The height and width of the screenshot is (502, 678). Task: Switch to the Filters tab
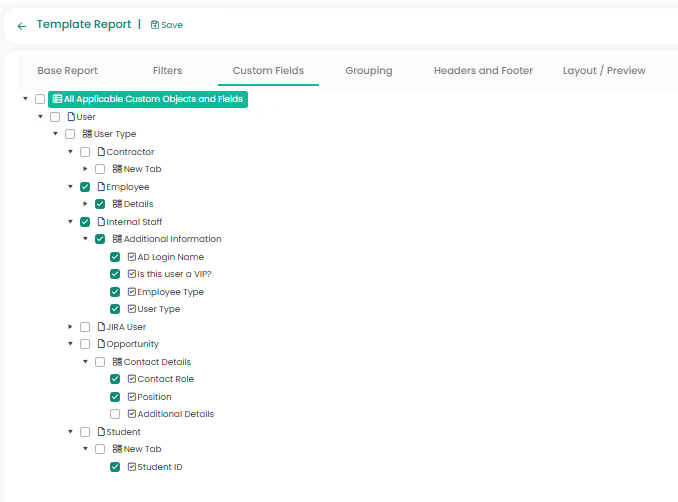click(167, 71)
